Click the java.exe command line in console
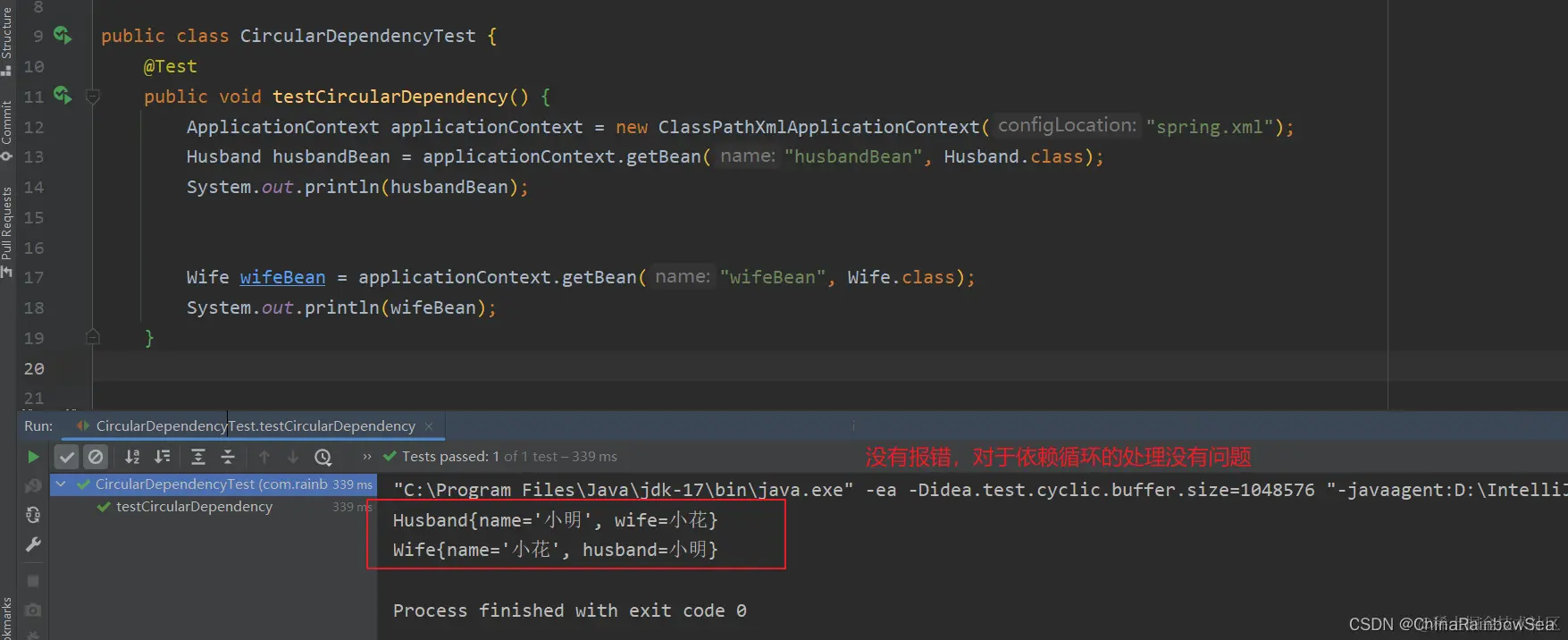Screen dimensions: 1568x640 (980, 490)
